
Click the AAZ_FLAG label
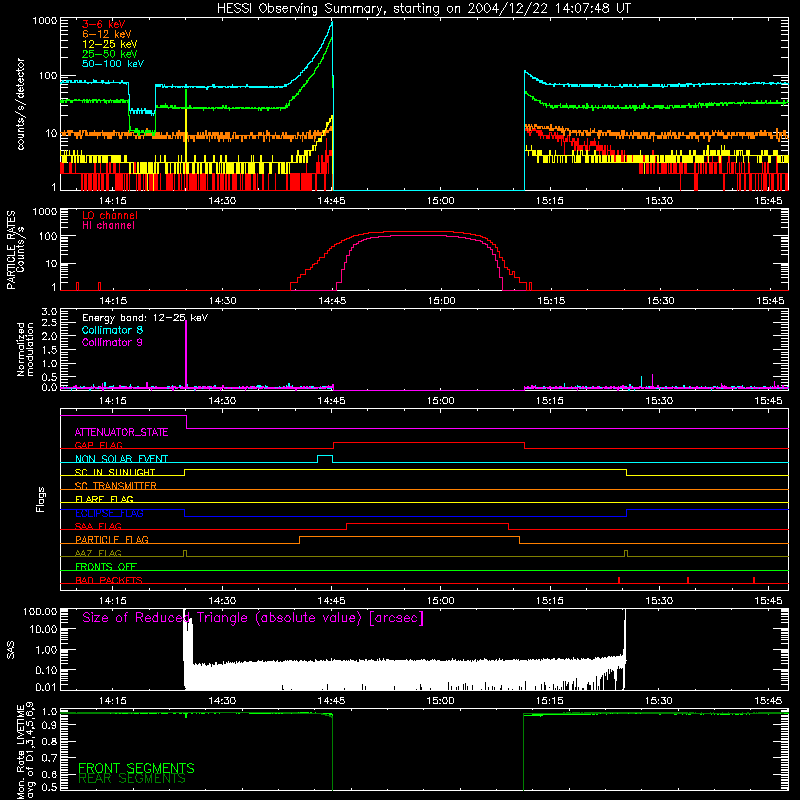coord(98,553)
